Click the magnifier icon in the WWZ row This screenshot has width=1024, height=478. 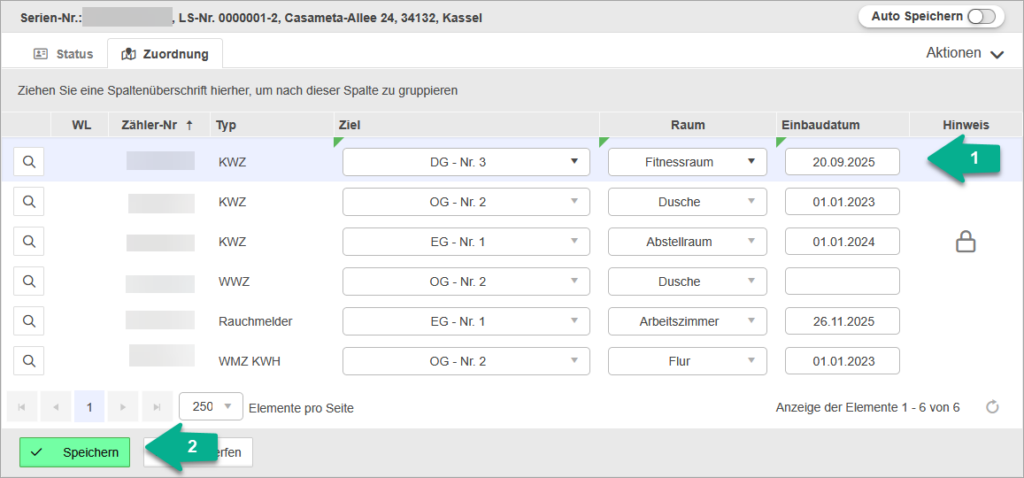(x=30, y=281)
